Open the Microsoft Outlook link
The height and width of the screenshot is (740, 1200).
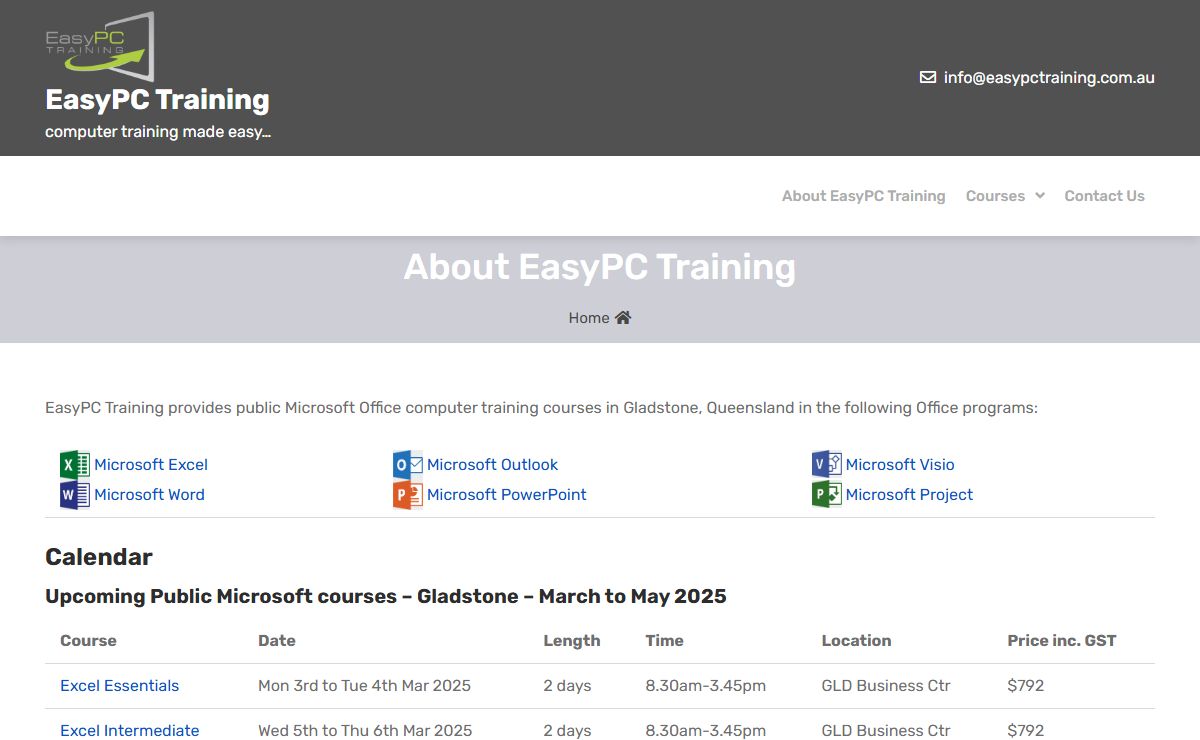(492, 464)
